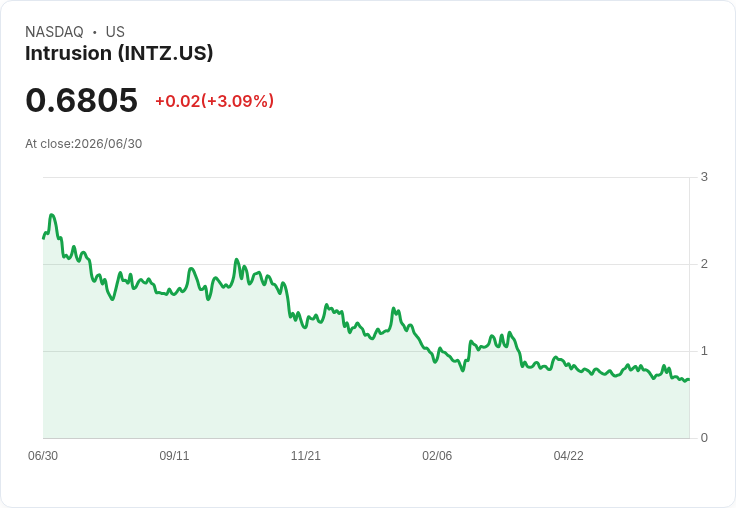Click the rightmost end point of the price line
Viewport: 736px width, 508px height.
point(689,379)
